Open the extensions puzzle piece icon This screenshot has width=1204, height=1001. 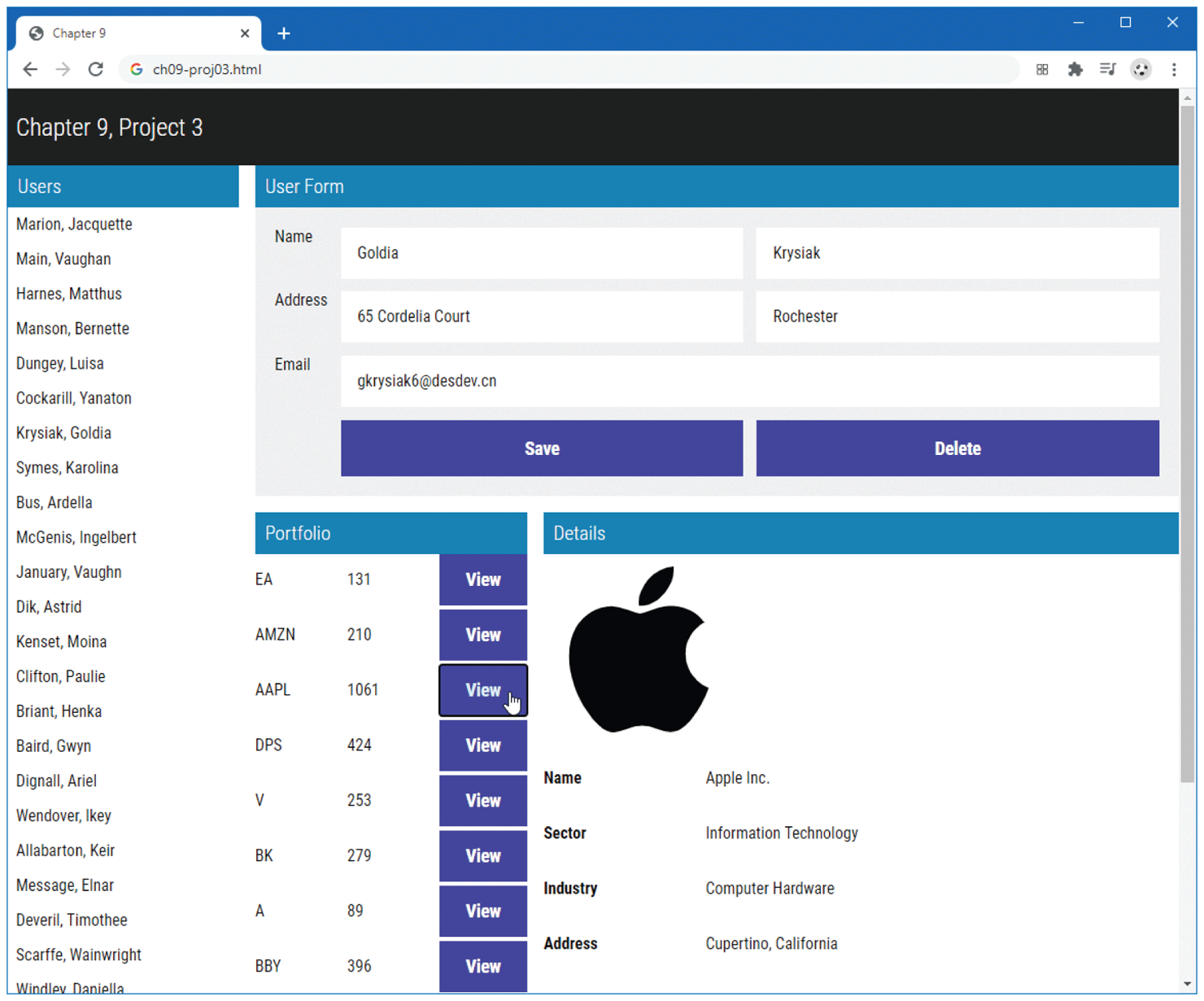[1075, 69]
